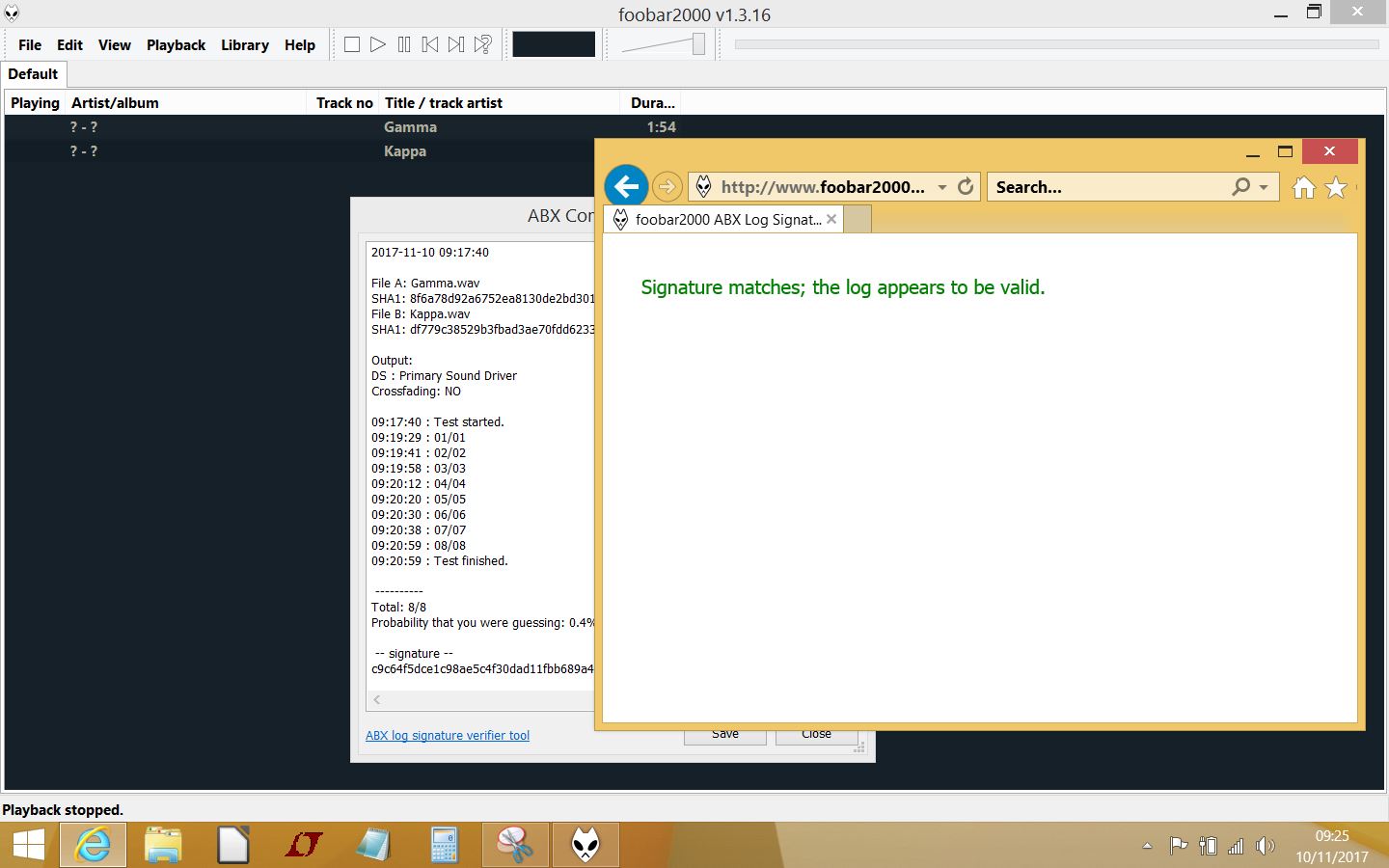The image size is (1389, 868).
Task: Click the magnifier search icon
Action: coord(1241,187)
